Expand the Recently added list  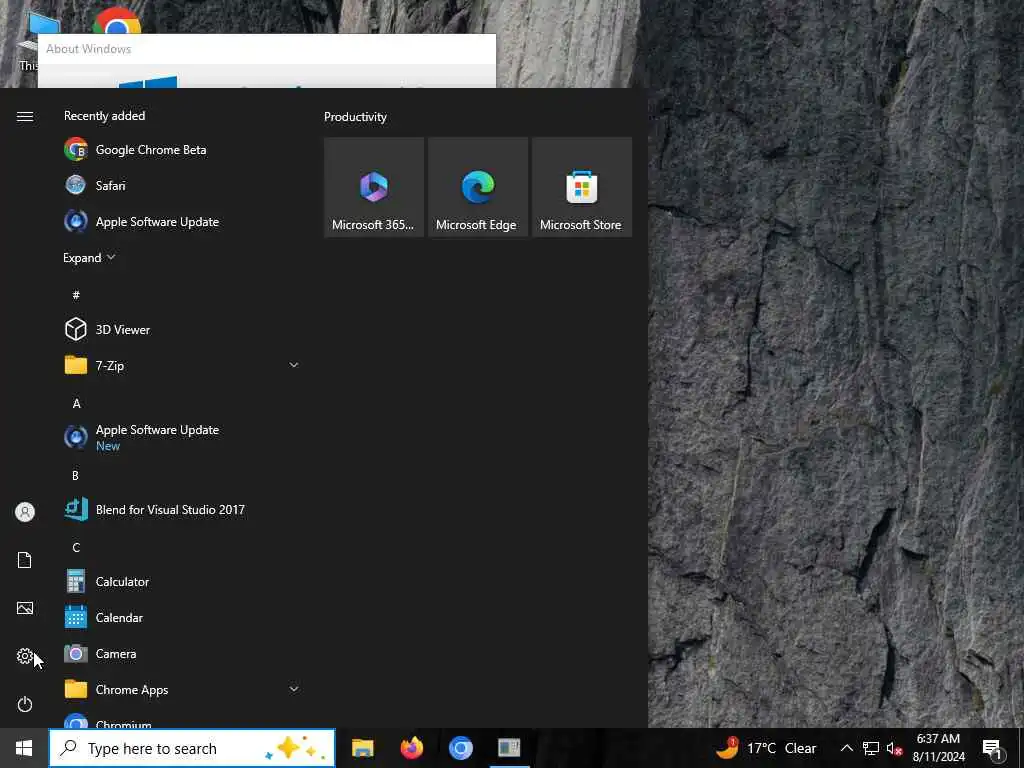(89, 257)
